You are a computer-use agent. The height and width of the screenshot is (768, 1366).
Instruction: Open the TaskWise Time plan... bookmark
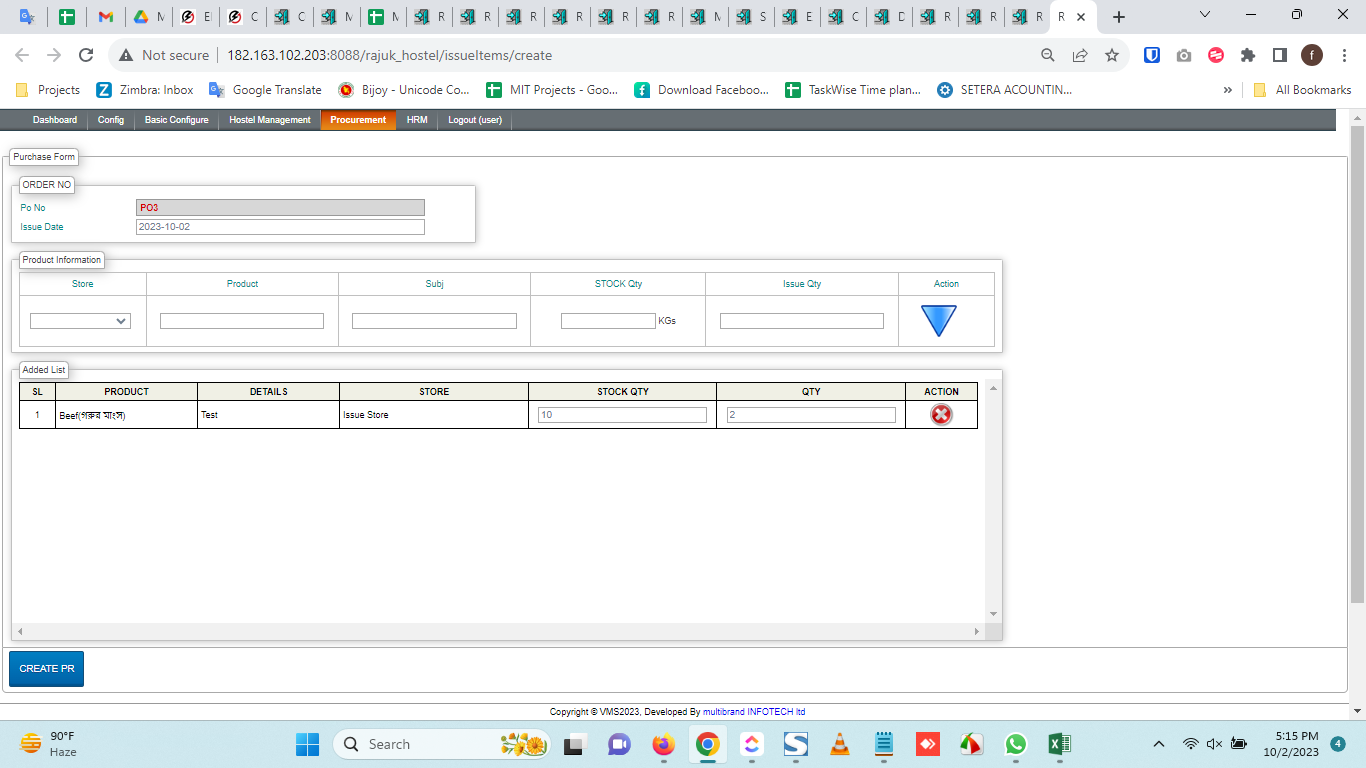coord(852,89)
